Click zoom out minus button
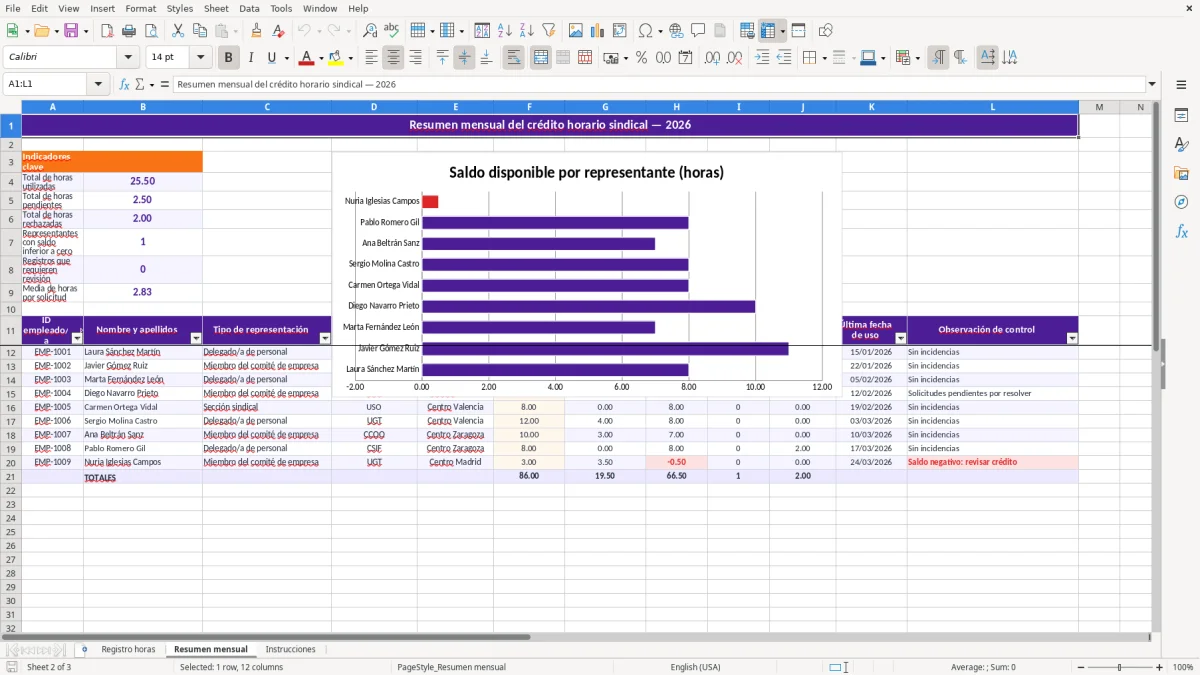 [x=1079, y=667]
